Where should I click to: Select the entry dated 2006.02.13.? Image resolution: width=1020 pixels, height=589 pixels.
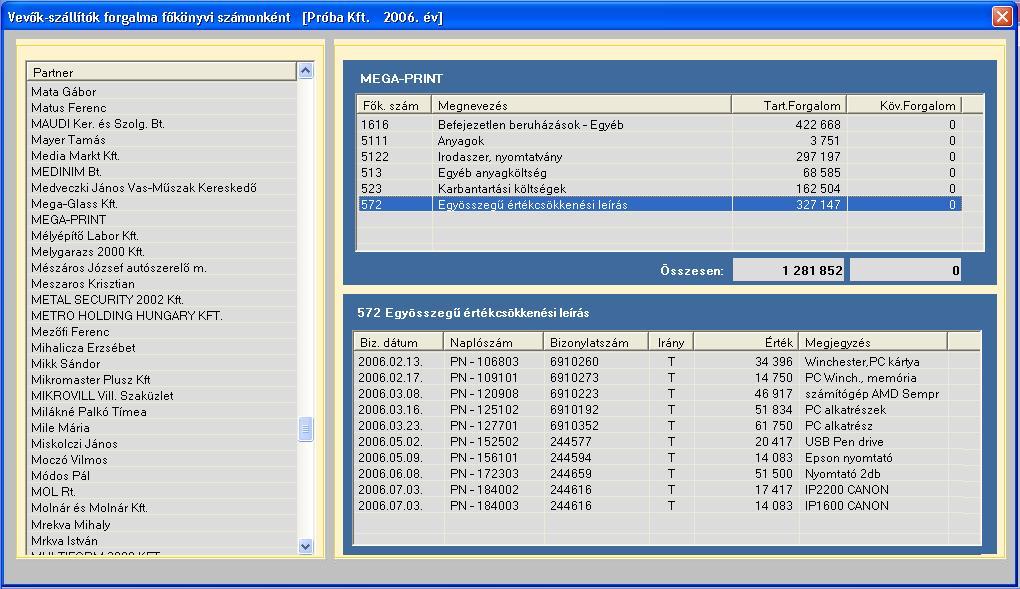(x=651, y=361)
